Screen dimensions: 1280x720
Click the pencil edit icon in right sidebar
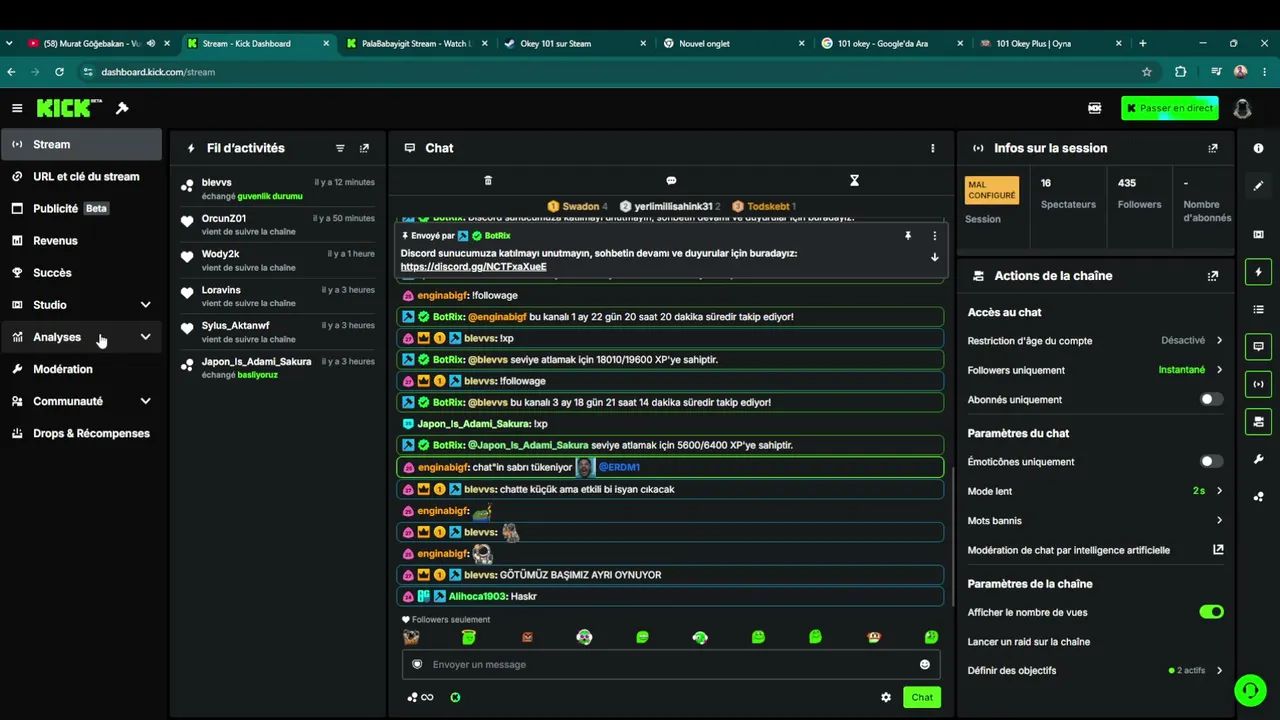1258,185
